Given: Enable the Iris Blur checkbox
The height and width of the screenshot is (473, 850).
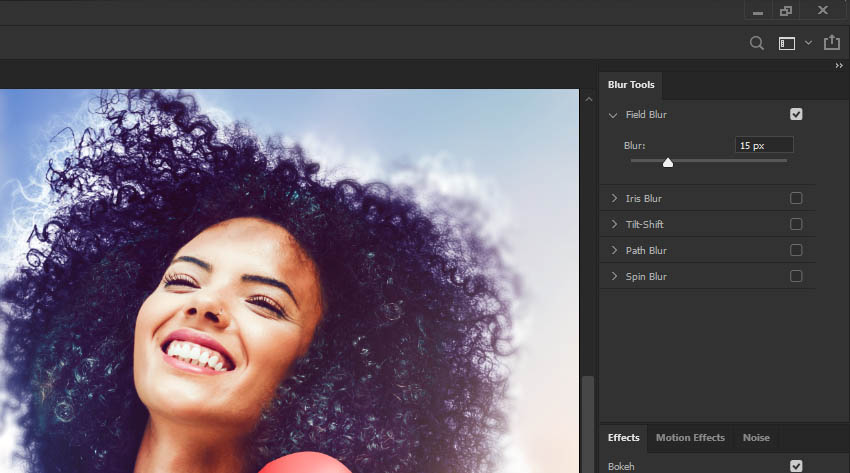Looking at the screenshot, I should point(796,198).
